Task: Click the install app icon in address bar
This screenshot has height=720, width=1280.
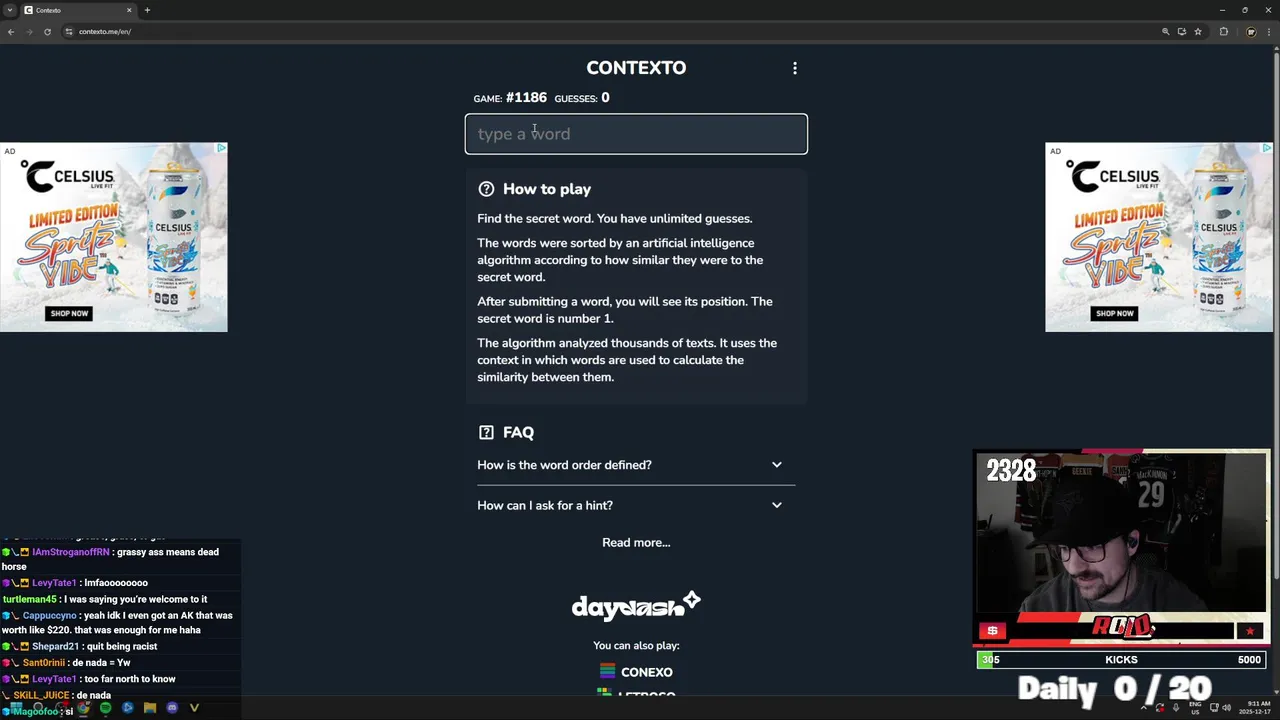Action: point(1181,31)
